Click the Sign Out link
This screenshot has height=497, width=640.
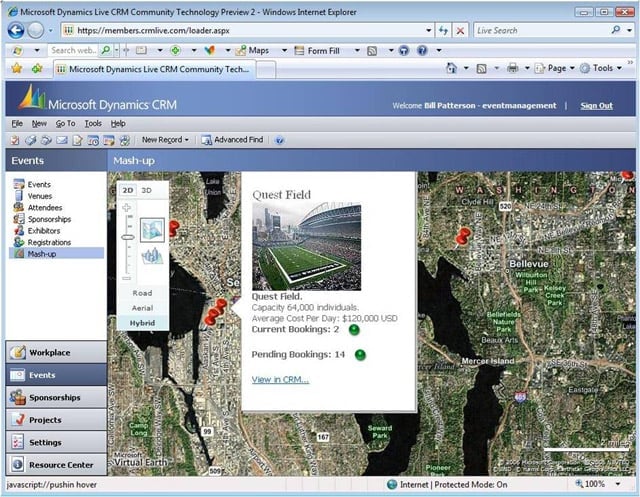click(x=596, y=106)
